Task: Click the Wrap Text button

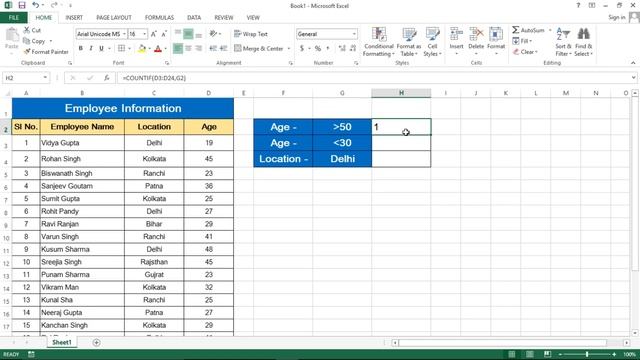Action: tap(251, 34)
